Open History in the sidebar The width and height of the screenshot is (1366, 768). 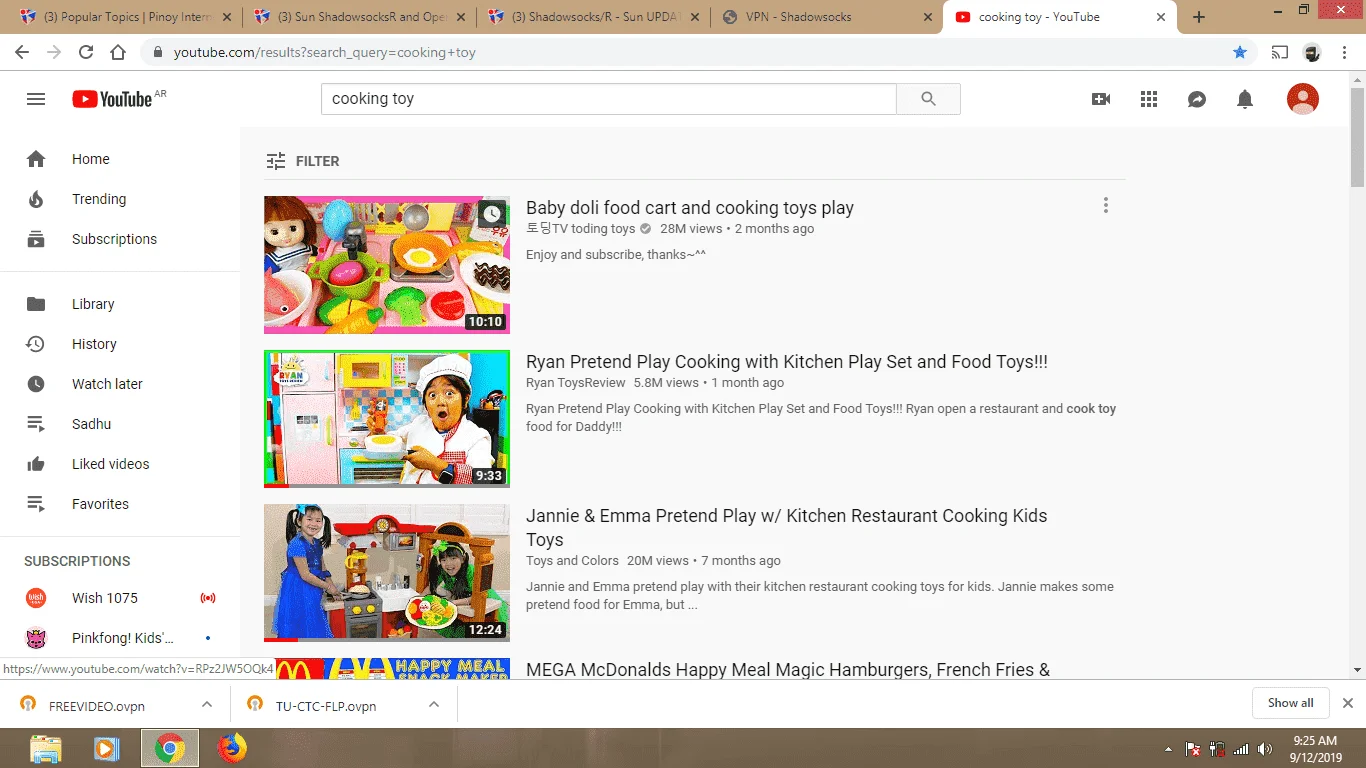[120, 344]
